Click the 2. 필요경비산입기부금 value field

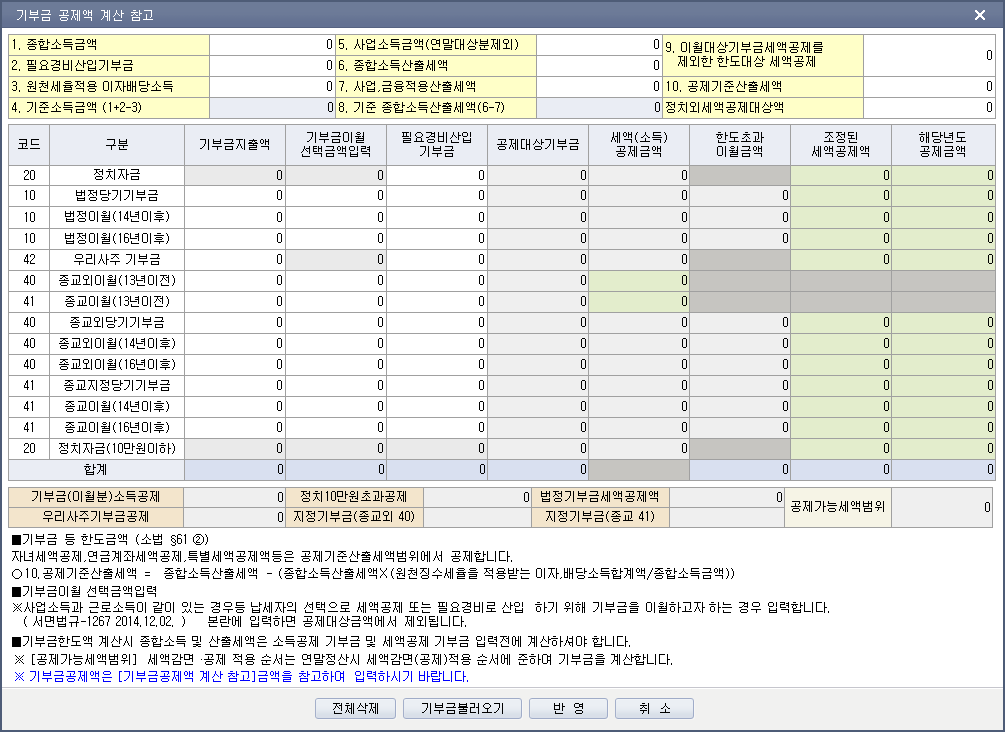pyautogui.click(x=272, y=66)
